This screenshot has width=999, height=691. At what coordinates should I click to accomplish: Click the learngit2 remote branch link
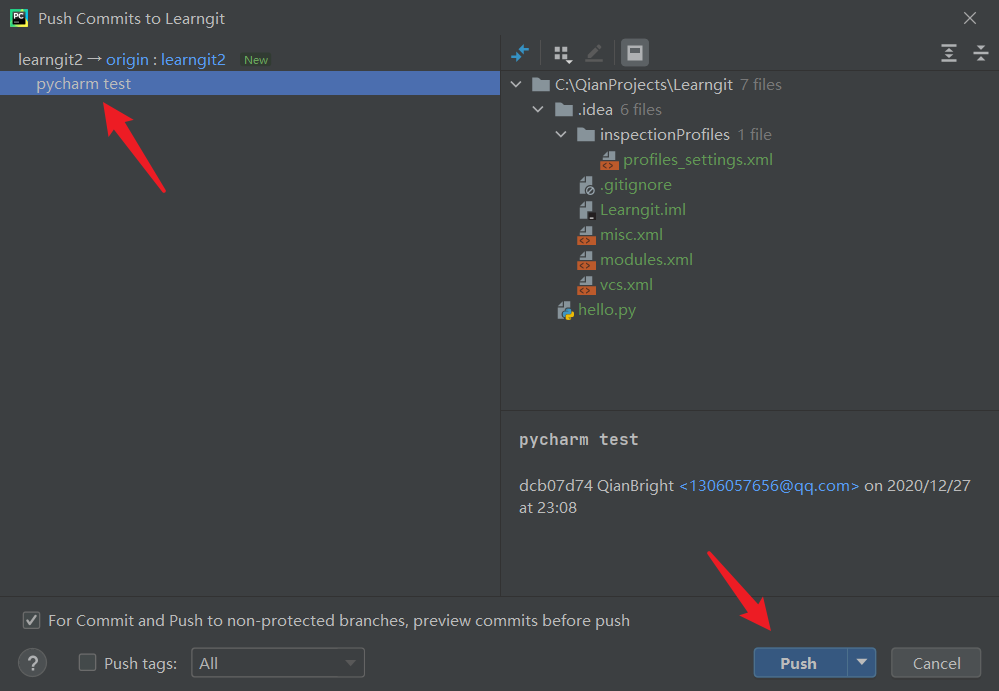tap(193, 59)
